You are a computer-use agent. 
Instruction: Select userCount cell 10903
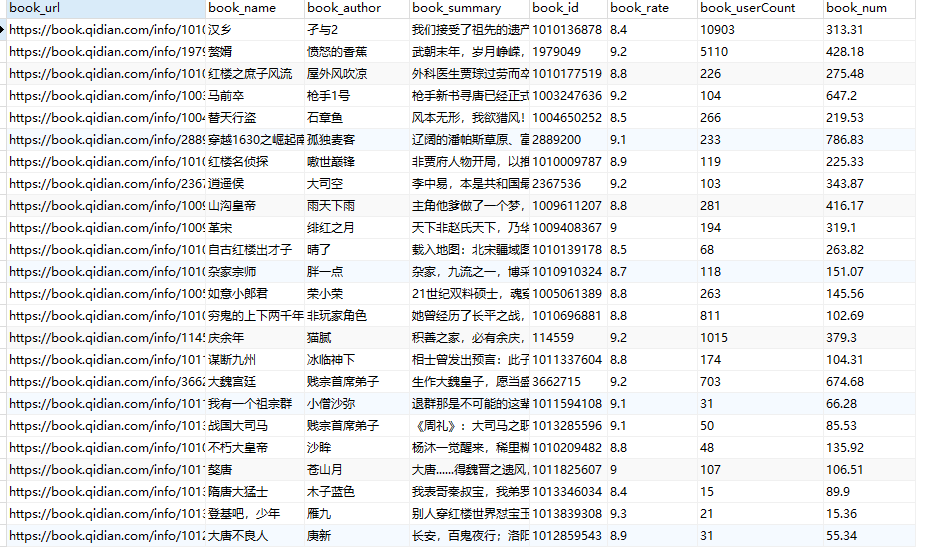761,30
